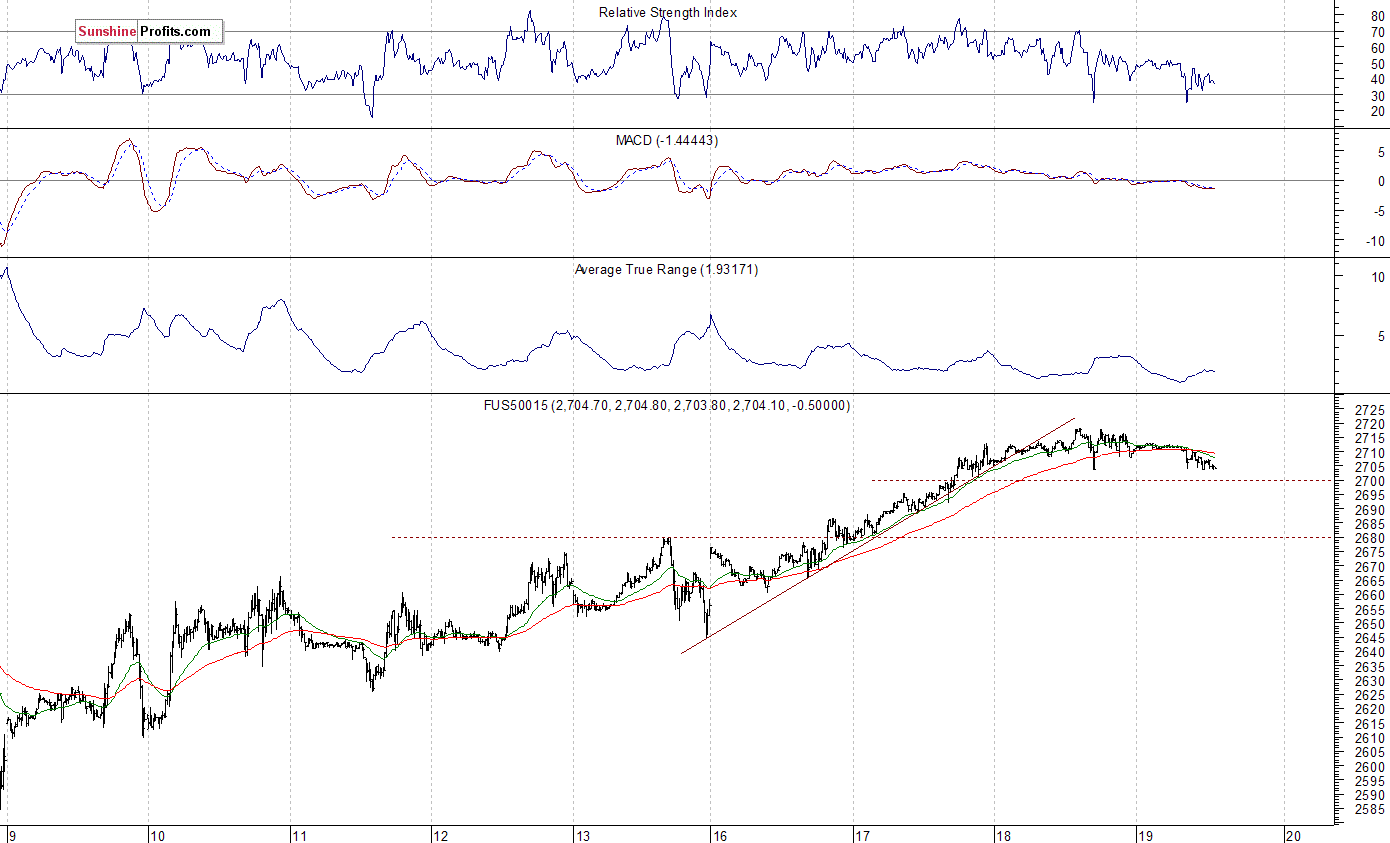1390x843 pixels.
Task: Click the -5 label on MACD axis
Action: 1378,211
